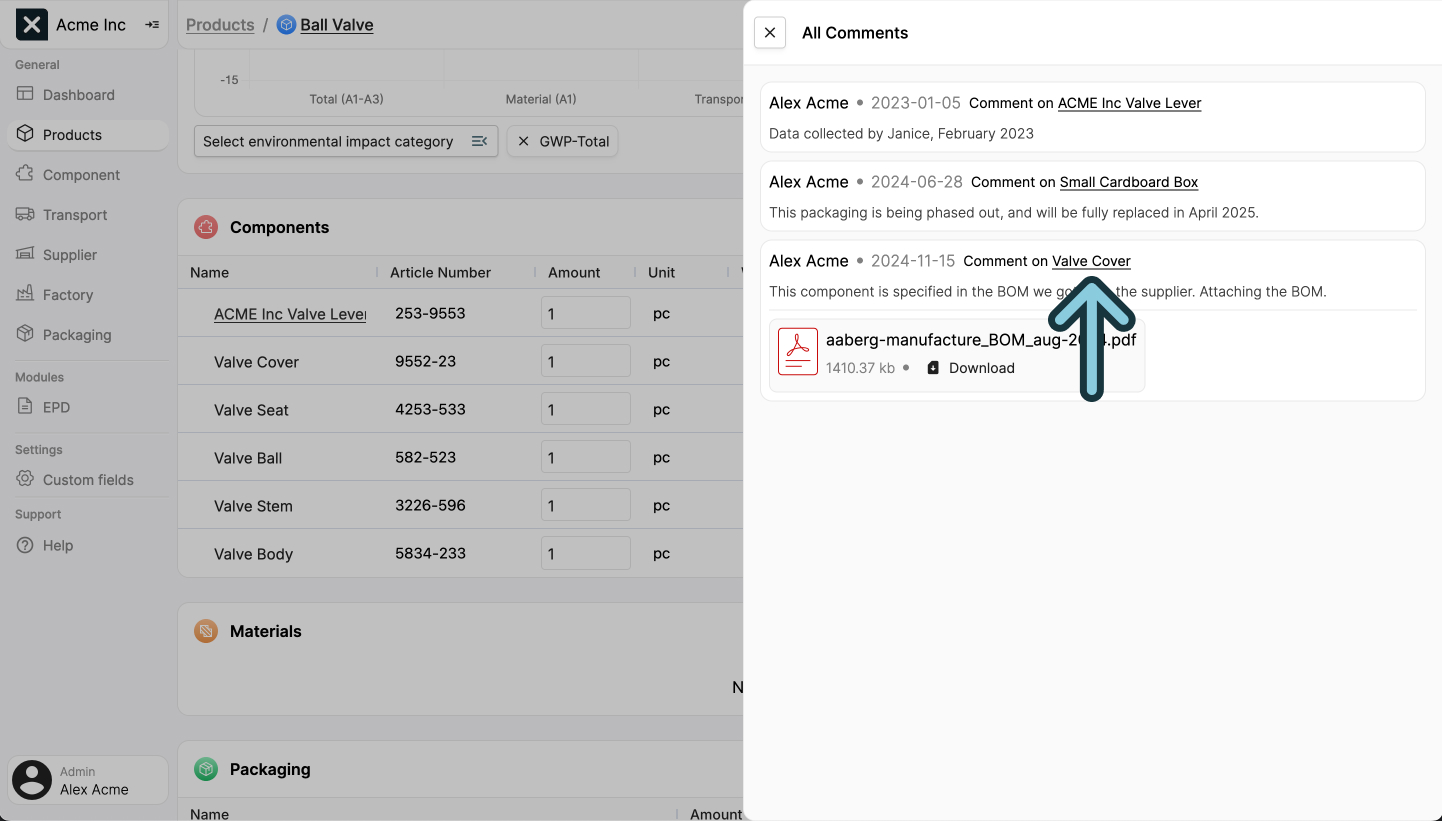This screenshot has height=821, width=1442.
Task: Go to Component in sidebar
Action: click(x=80, y=175)
